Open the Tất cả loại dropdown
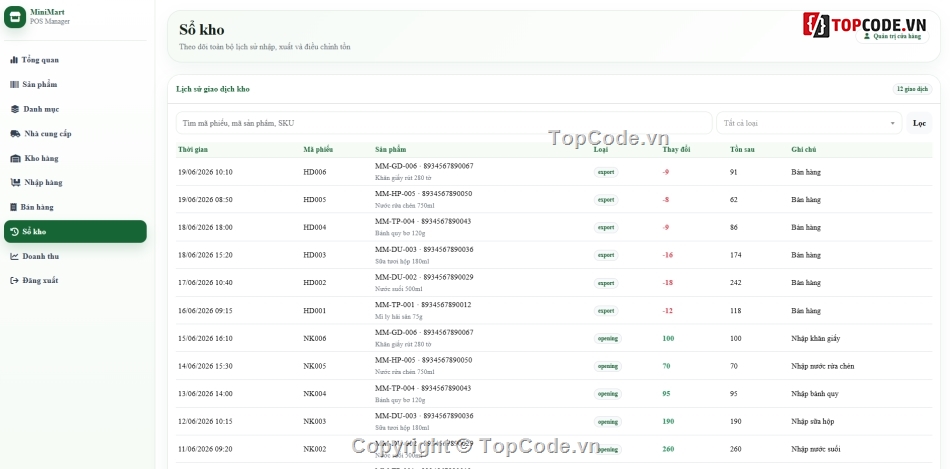The height and width of the screenshot is (469, 950). click(x=809, y=123)
